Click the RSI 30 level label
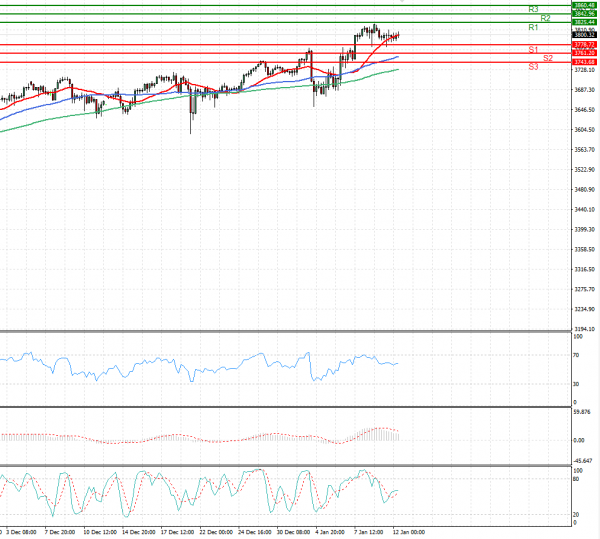The height and width of the screenshot is (539, 600). (x=576, y=384)
